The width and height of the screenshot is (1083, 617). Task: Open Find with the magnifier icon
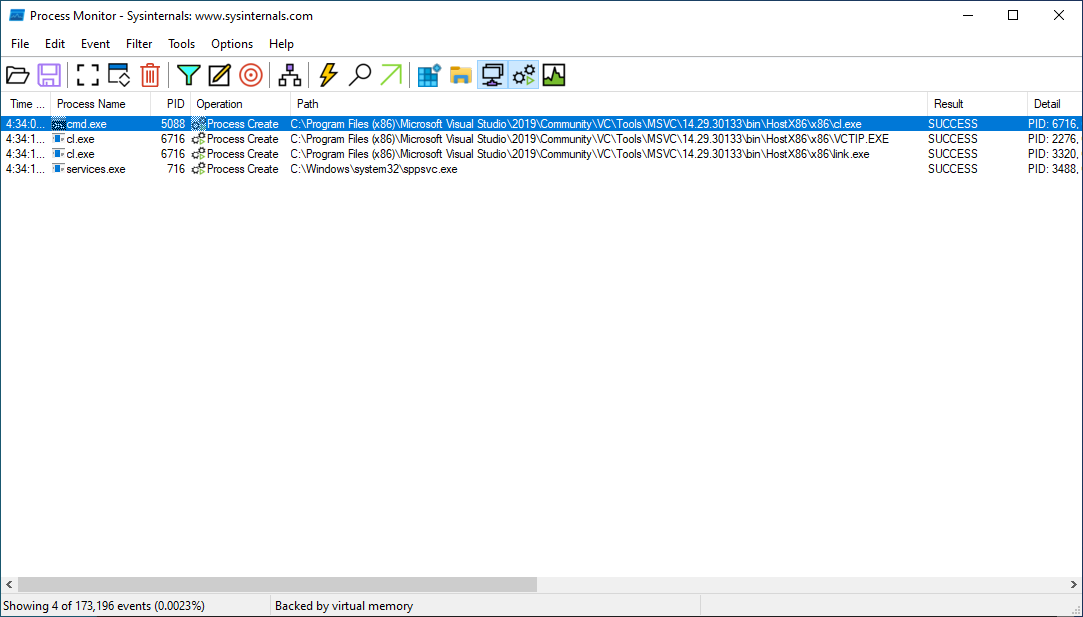coord(359,75)
